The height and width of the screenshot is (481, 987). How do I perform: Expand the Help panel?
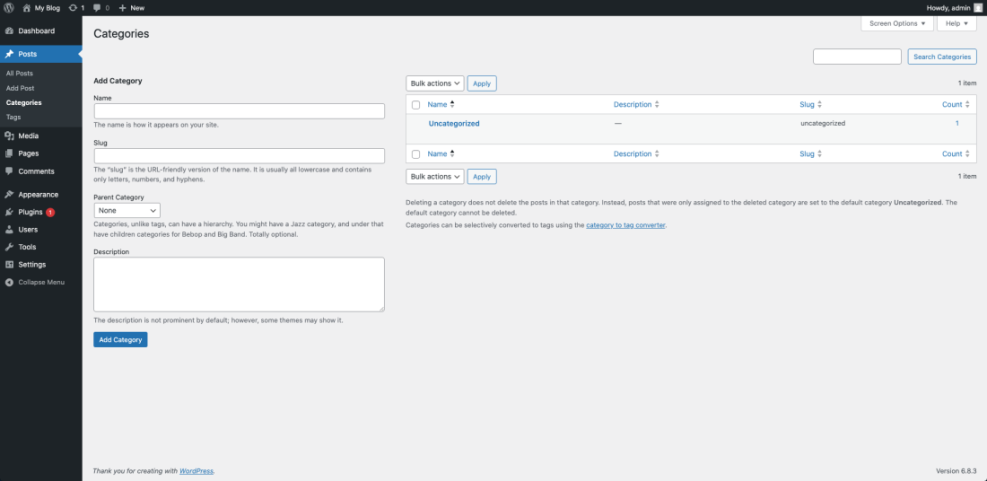[x=957, y=23]
